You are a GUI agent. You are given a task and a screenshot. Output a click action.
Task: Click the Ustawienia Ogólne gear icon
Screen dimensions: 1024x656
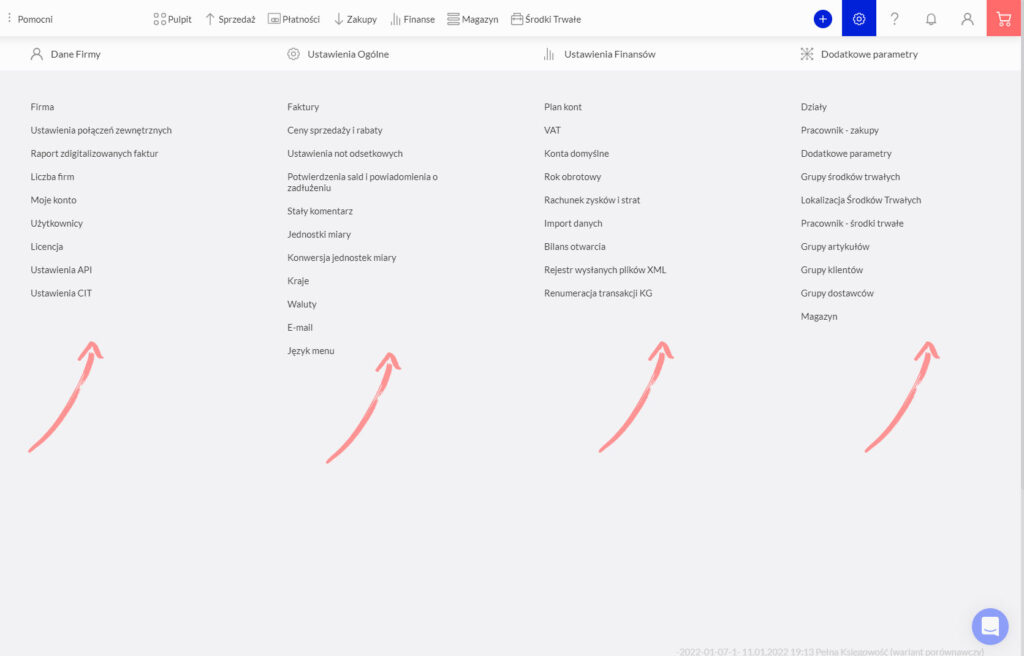(x=293, y=54)
